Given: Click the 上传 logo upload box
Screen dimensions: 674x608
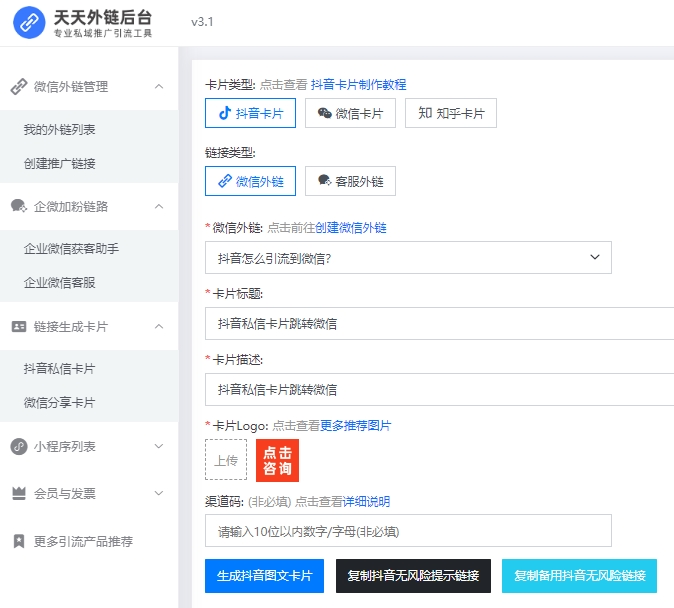Looking at the screenshot, I should (226, 460).
